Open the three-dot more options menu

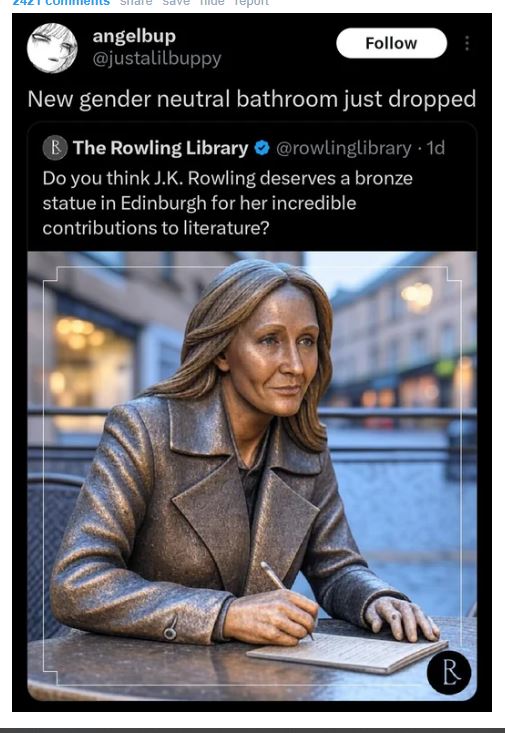[467, 43]
